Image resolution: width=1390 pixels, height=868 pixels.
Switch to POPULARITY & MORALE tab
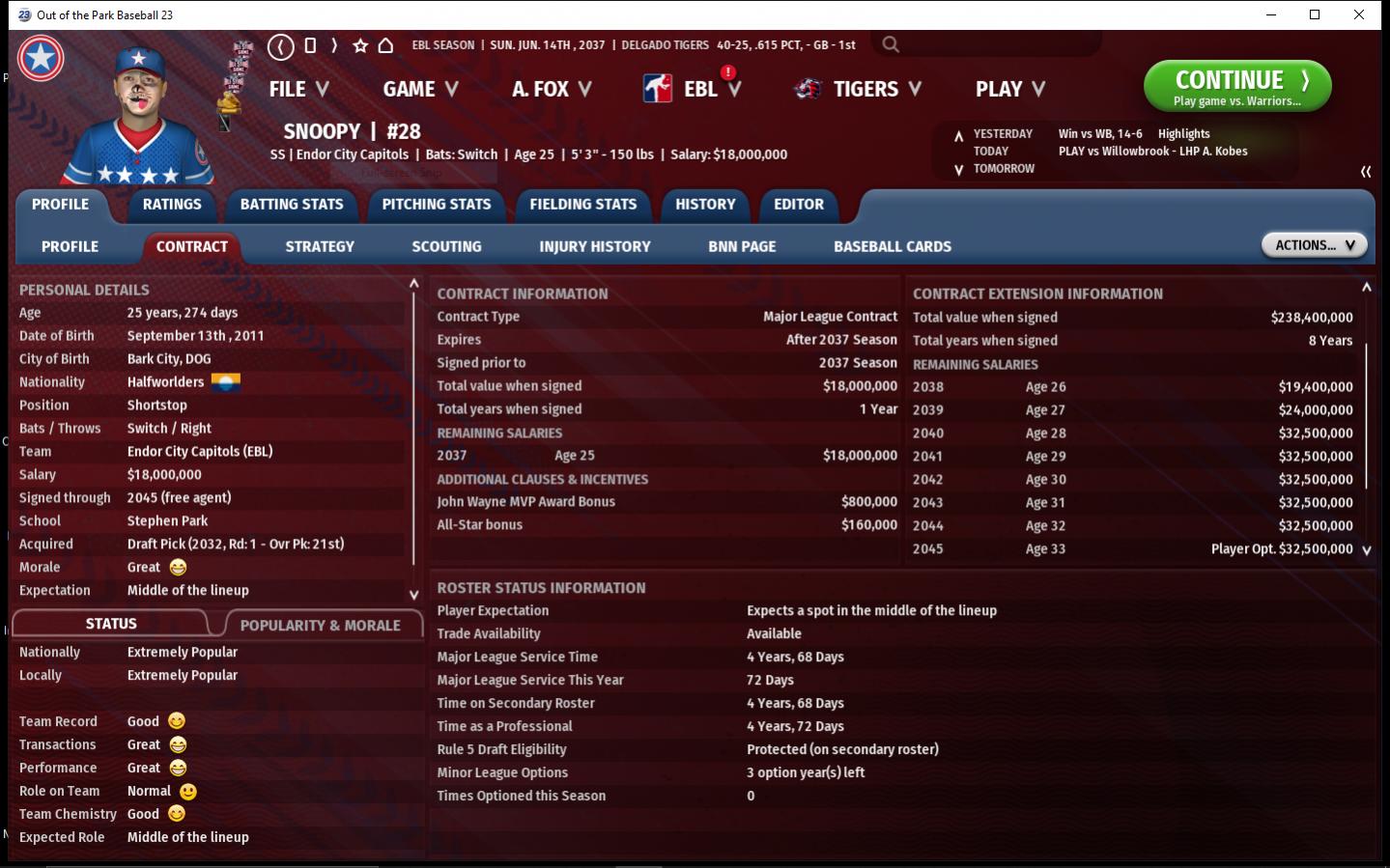(321, 626)
